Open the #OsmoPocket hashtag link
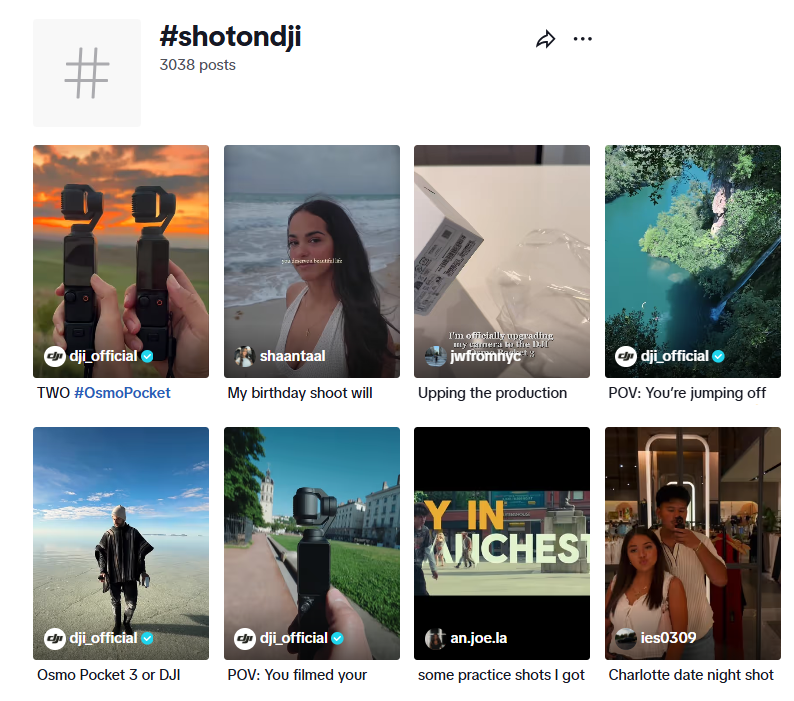 (x=122, y=393)
